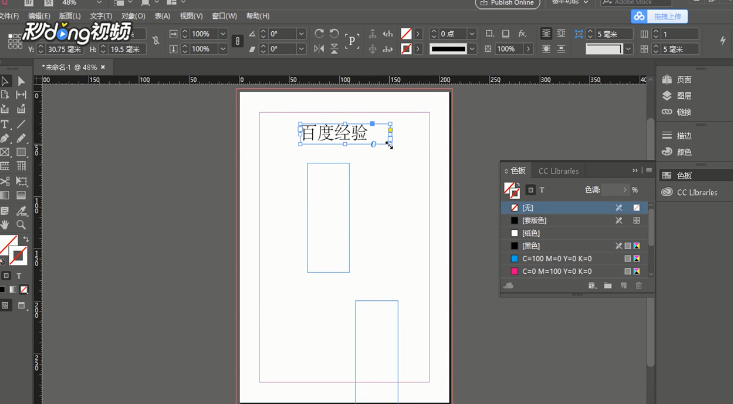Select the Gap tool

coord(22,95)
